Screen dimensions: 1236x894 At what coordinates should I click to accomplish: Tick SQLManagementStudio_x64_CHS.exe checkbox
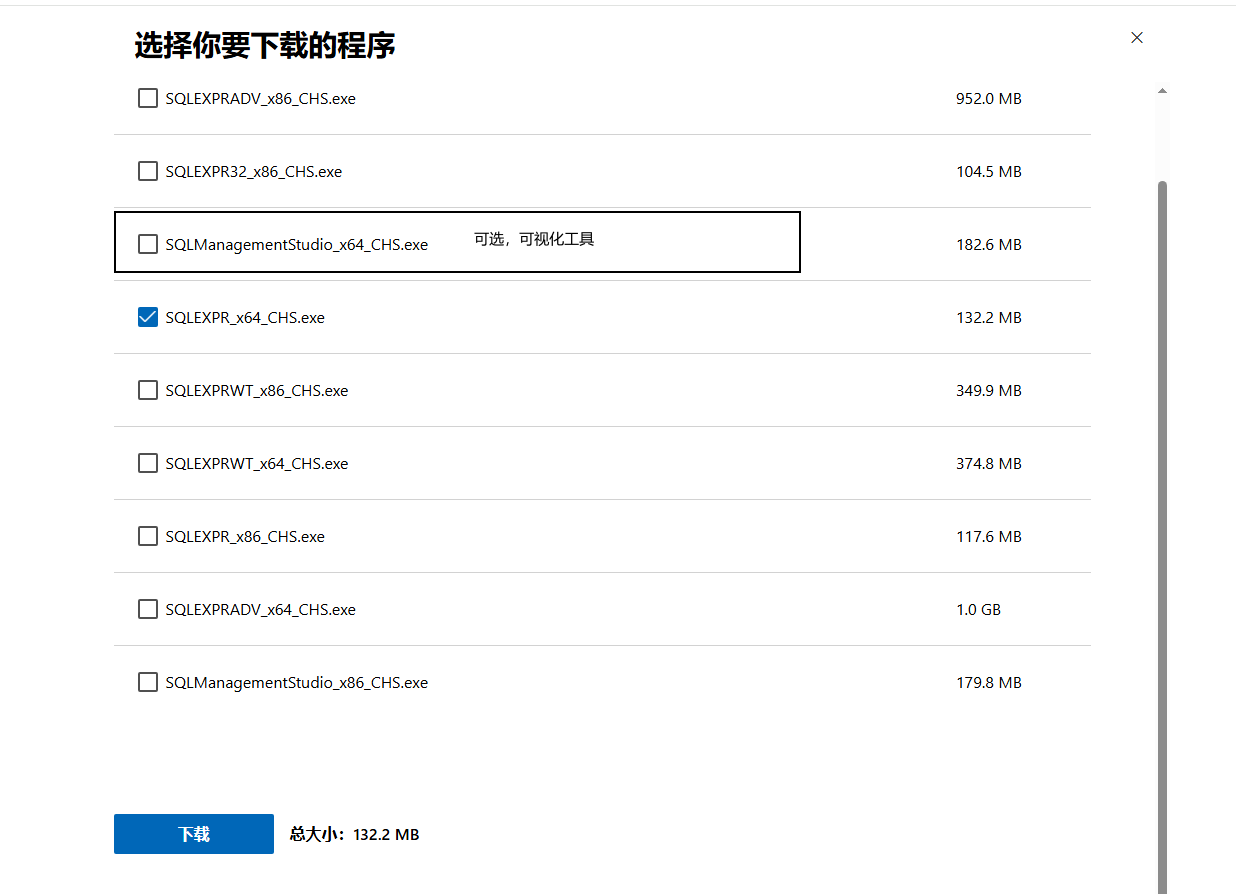click(148, 245)
